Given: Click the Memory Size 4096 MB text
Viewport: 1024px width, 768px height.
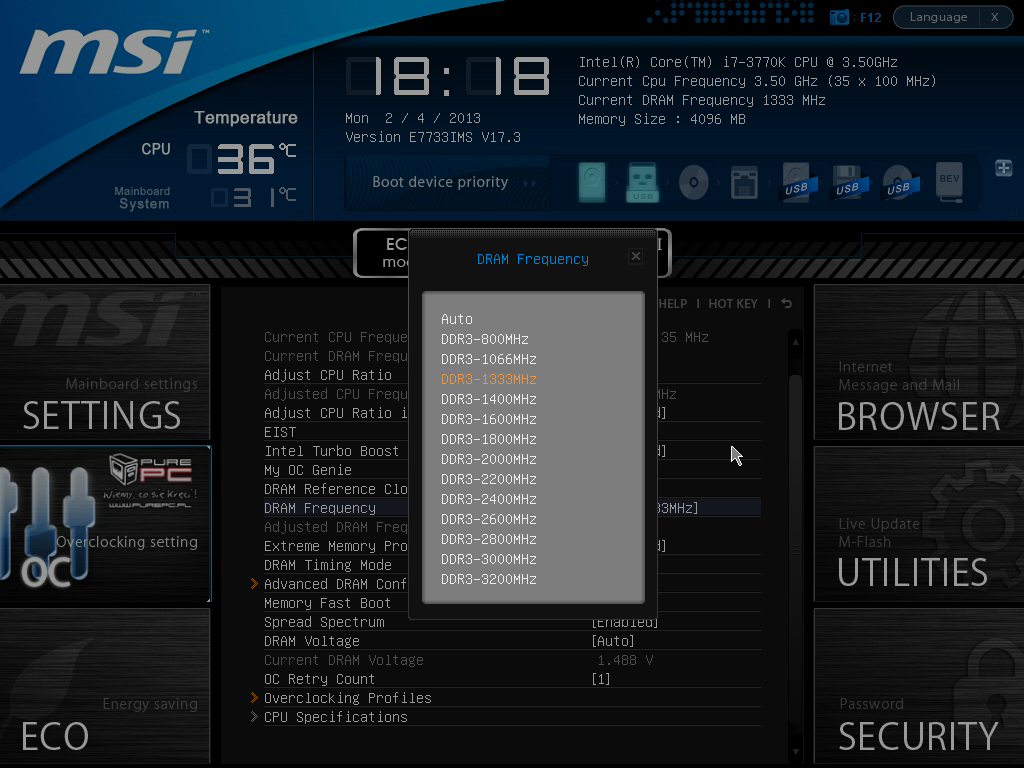Looking at the screenshot, I should tap(662, 120).
